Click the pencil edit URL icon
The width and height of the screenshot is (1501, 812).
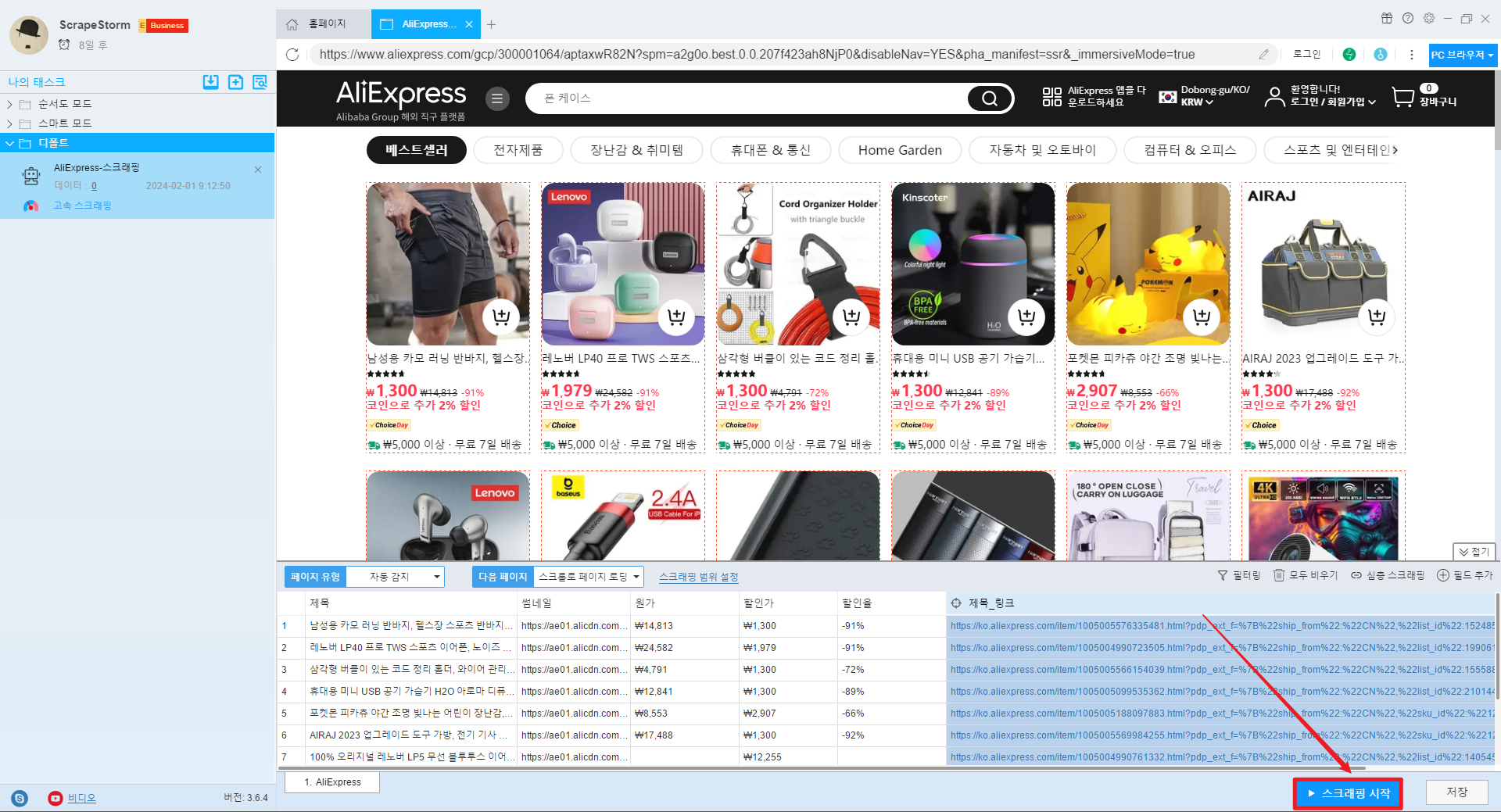tap(1263, 55)
